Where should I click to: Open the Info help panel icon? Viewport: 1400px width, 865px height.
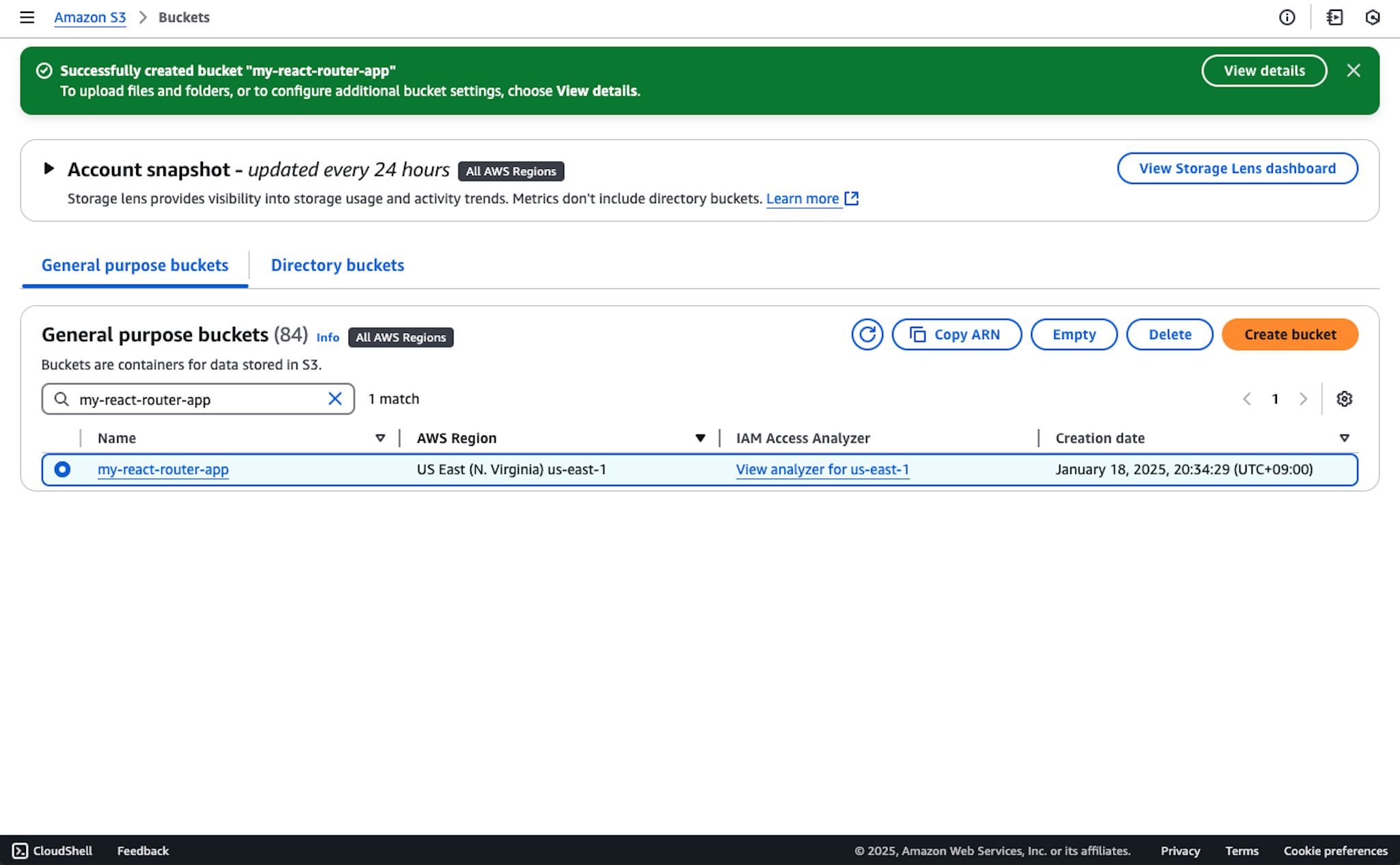[x=1288, y=17]
